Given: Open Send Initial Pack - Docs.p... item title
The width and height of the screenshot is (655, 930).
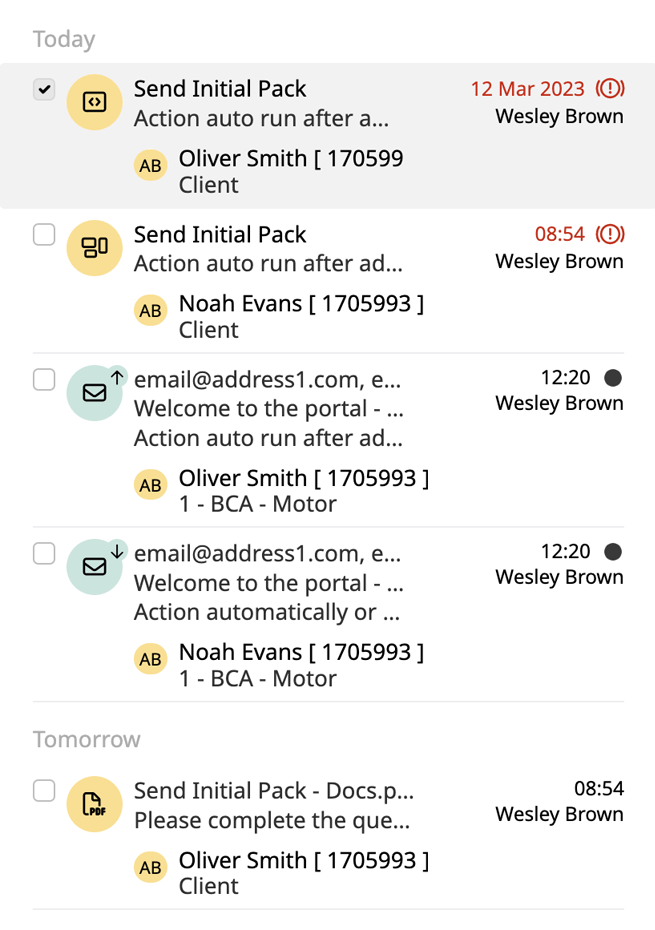Looking at the screenshot, I should coord(274,791).
